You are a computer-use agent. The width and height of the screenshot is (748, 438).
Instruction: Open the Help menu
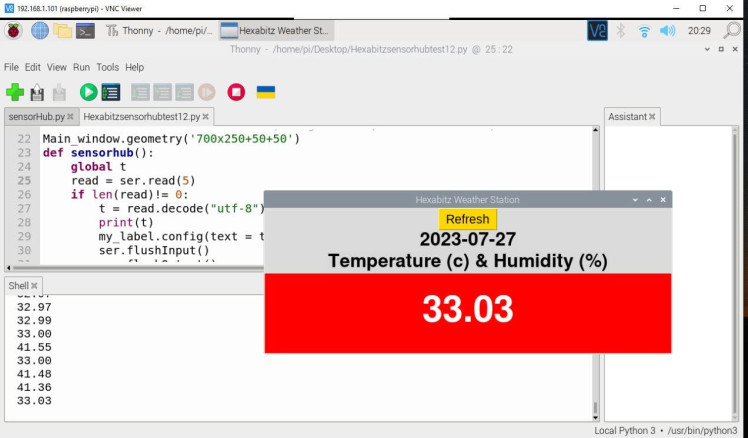135,67
